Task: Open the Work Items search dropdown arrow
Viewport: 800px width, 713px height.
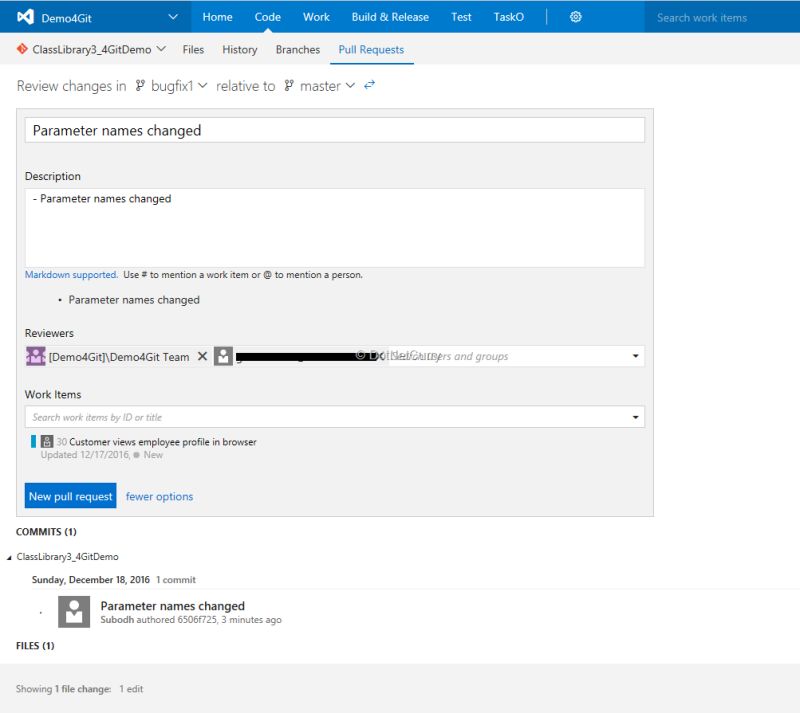Action: click(634, 417)
